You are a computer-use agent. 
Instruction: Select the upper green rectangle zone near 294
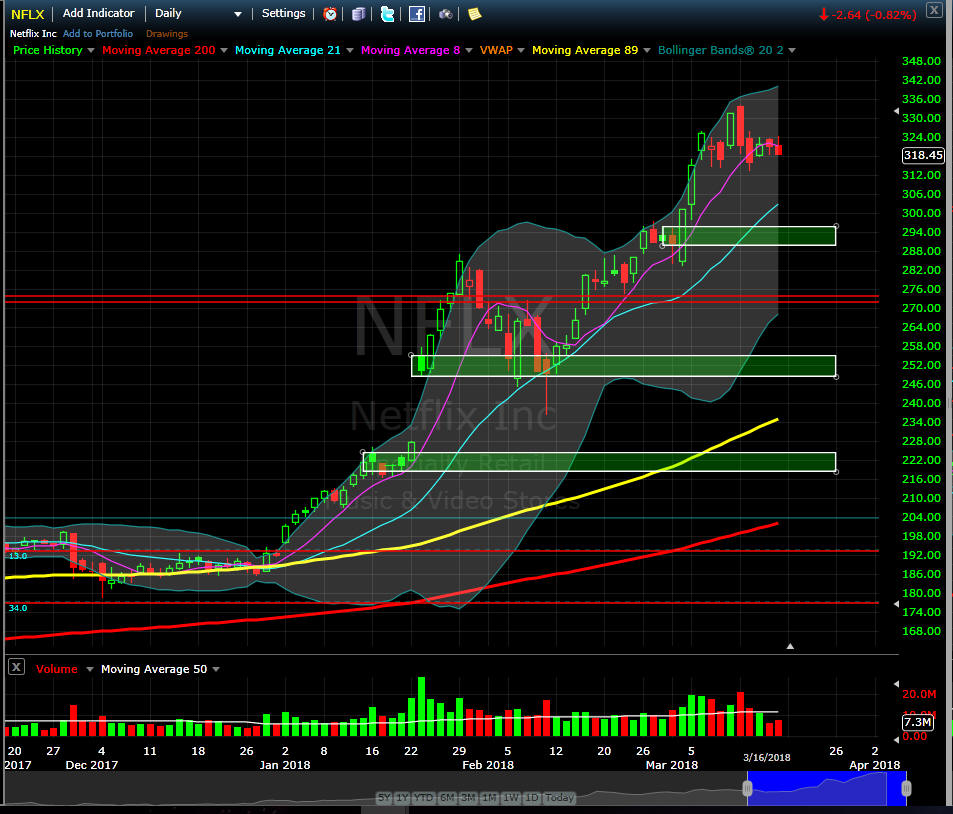749,236
